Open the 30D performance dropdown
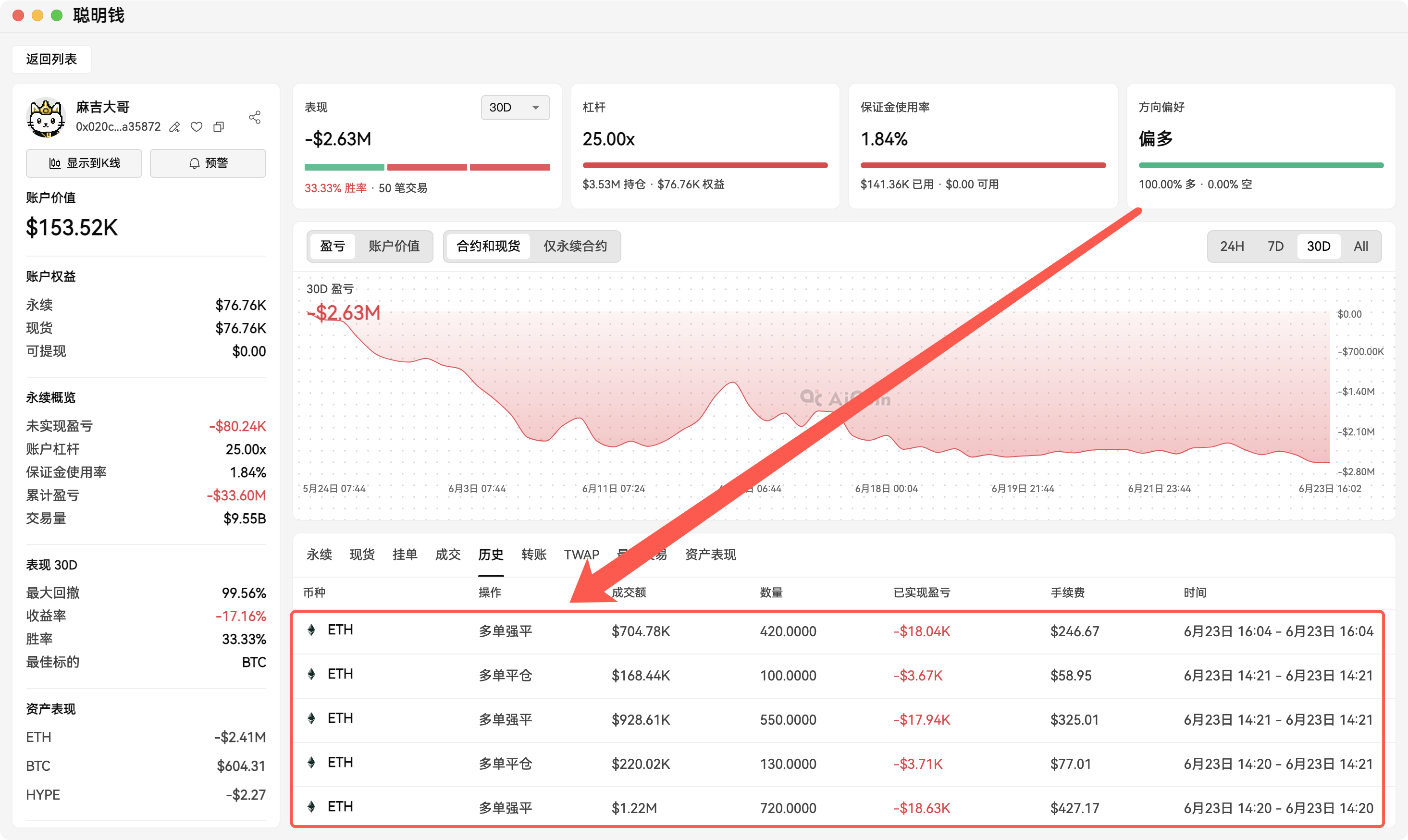1408x840 pixels. (515, 108)
